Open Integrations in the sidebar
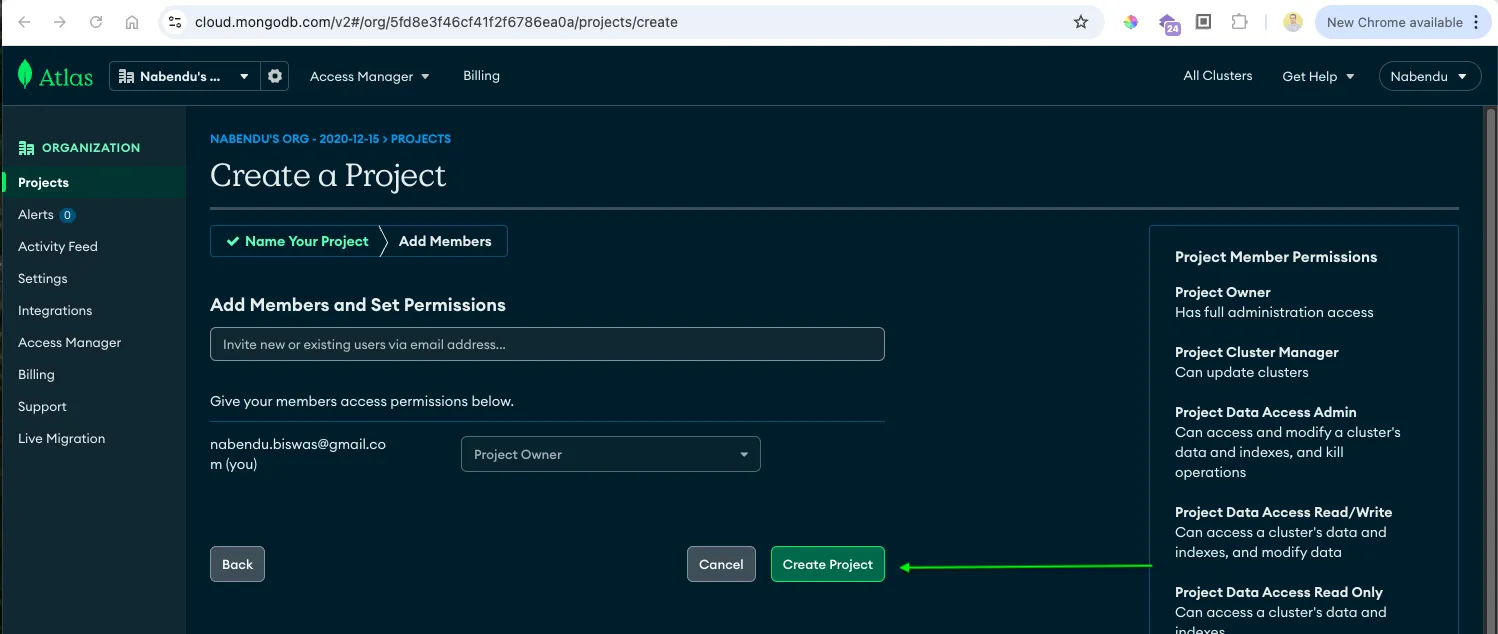1498x634 pixels. 55,311
